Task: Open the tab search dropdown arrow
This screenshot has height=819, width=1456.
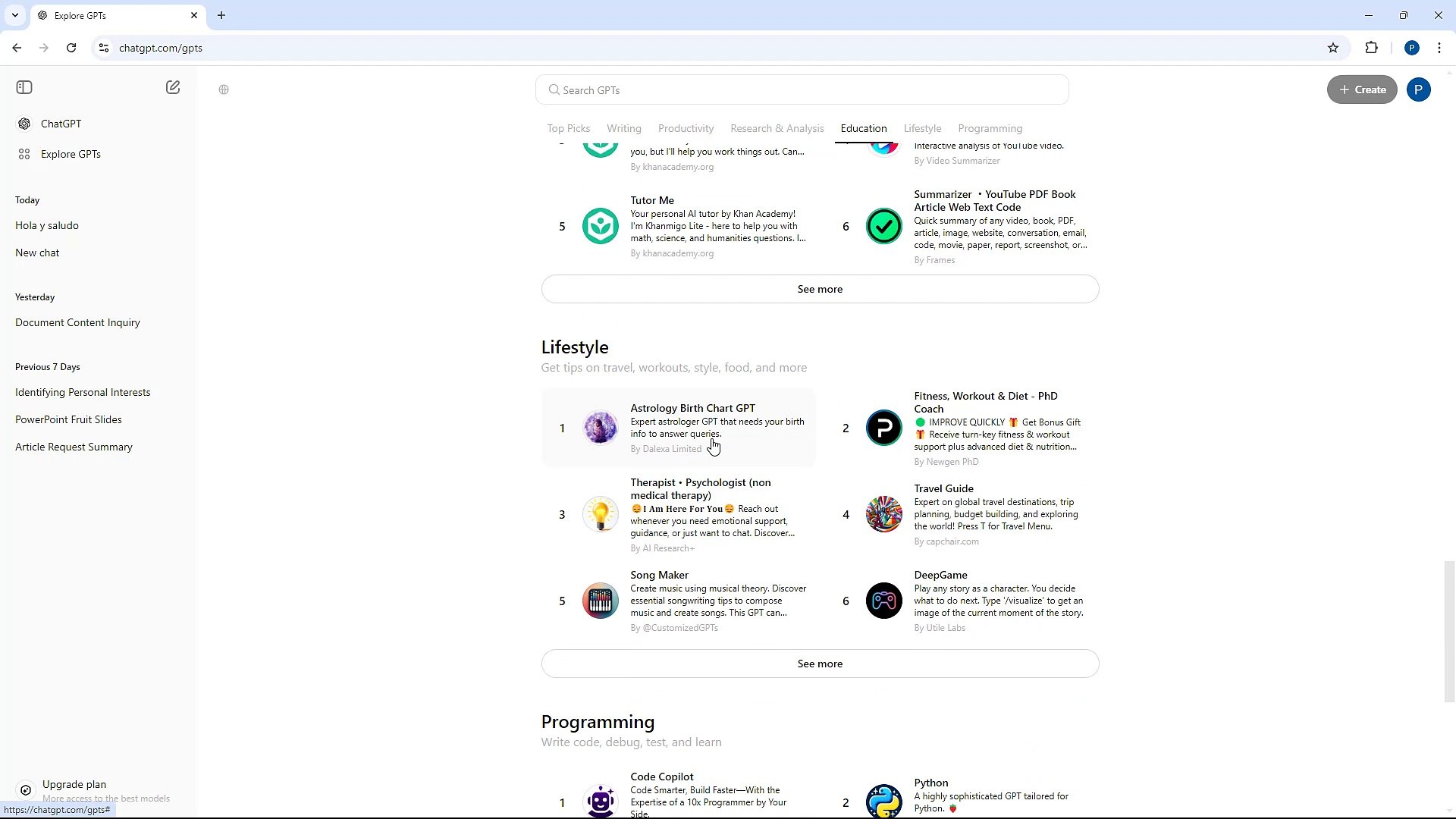Action: [x=14, y=15]
